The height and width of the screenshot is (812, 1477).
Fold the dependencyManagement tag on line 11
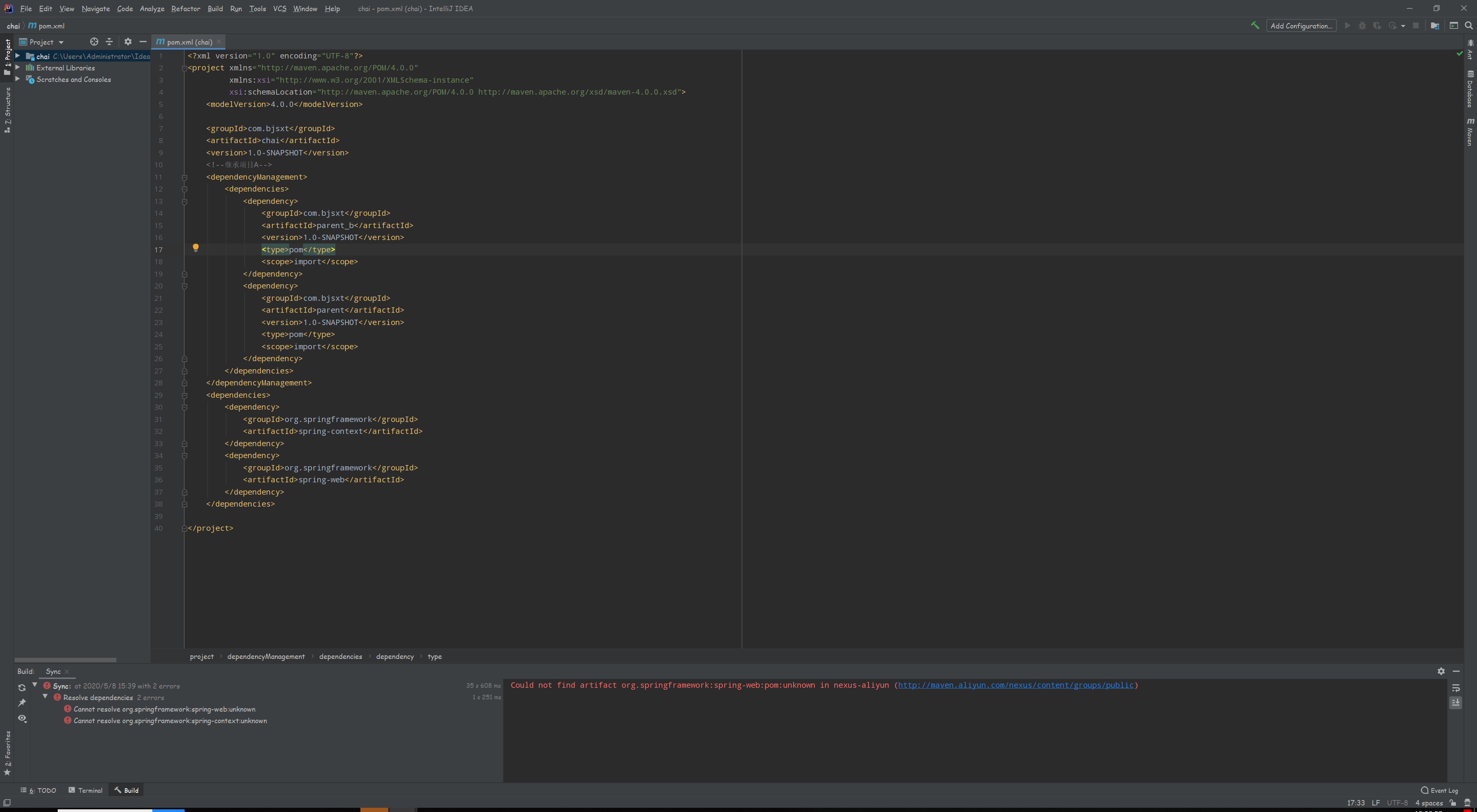click(185, 177)
